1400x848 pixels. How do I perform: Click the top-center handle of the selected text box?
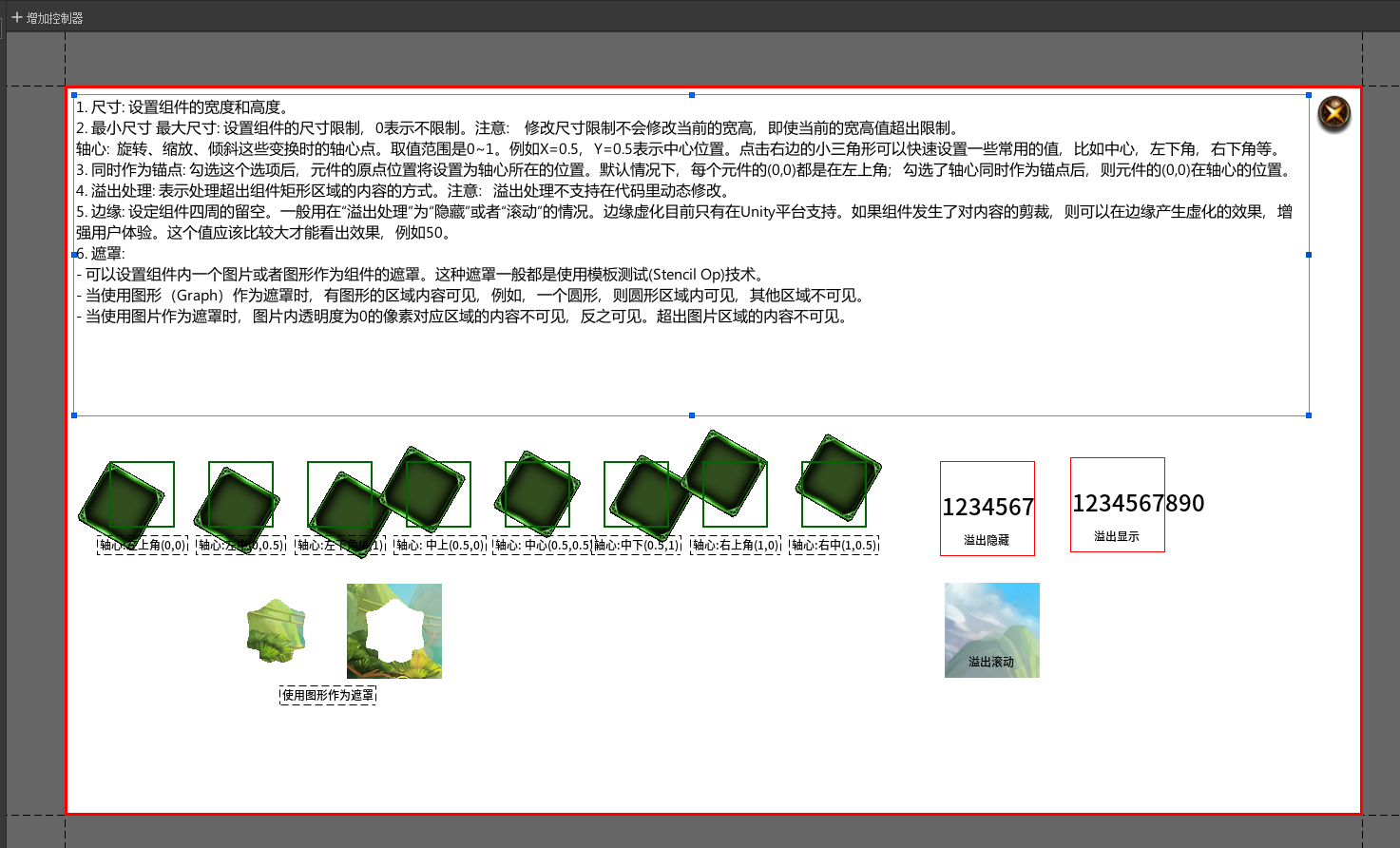692,95
